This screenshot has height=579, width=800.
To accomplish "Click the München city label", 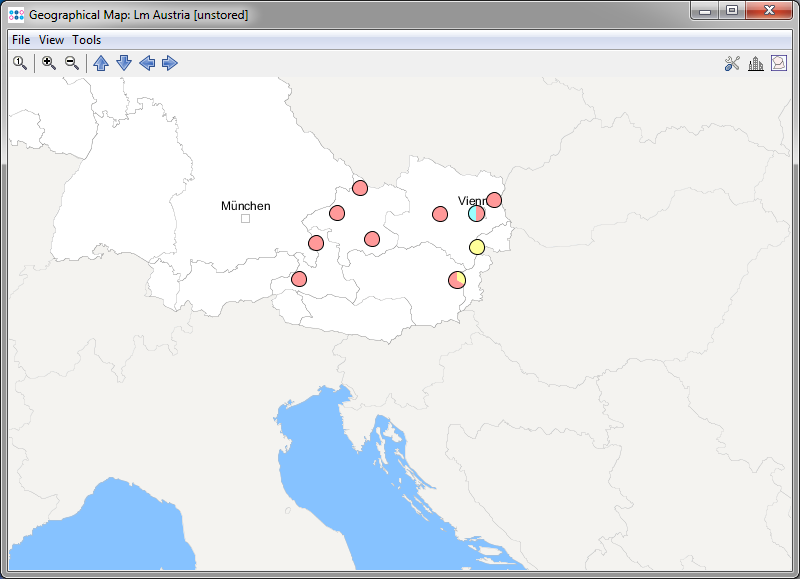I will (245, 206).
